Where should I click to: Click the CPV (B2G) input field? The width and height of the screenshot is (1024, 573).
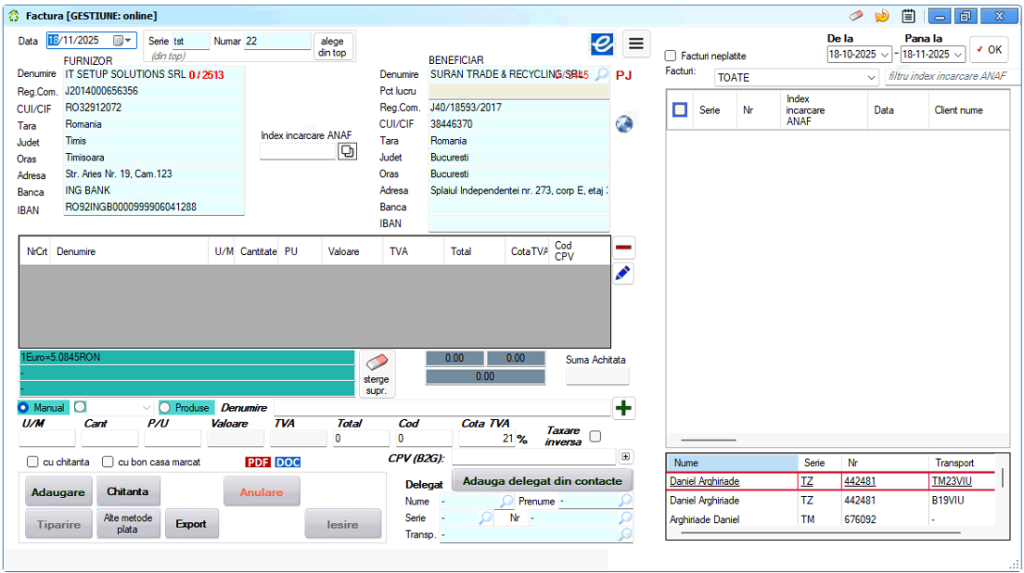point(534,457)
